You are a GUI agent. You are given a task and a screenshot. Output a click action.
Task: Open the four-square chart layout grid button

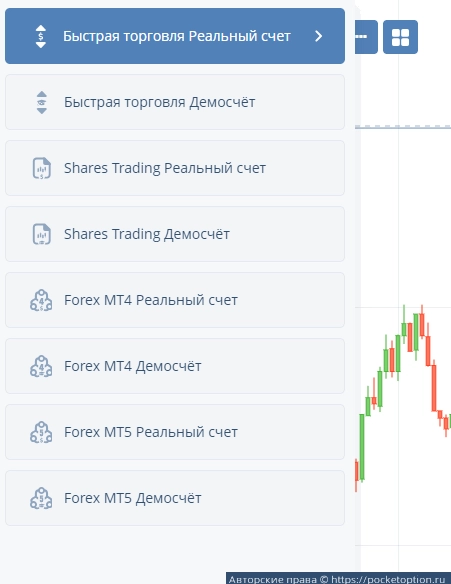click(x=400, y=37)
